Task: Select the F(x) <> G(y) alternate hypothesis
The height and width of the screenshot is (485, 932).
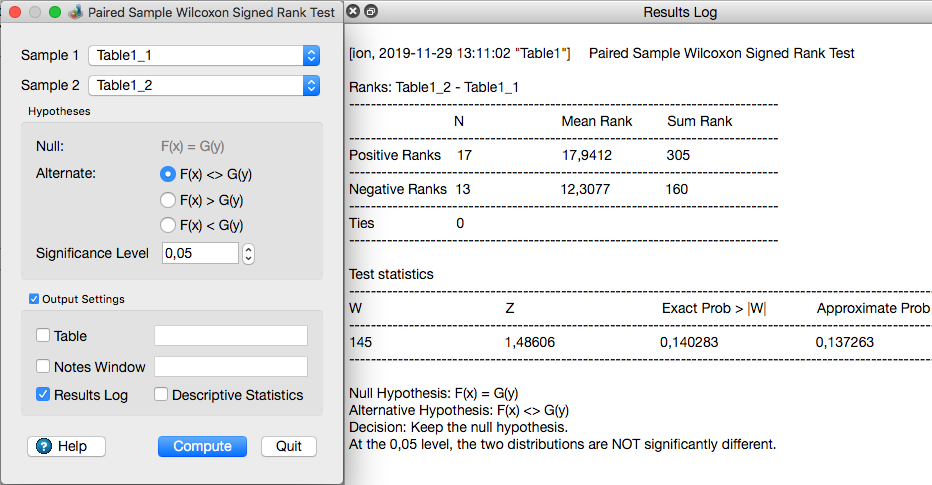Action: click(168, 174)
